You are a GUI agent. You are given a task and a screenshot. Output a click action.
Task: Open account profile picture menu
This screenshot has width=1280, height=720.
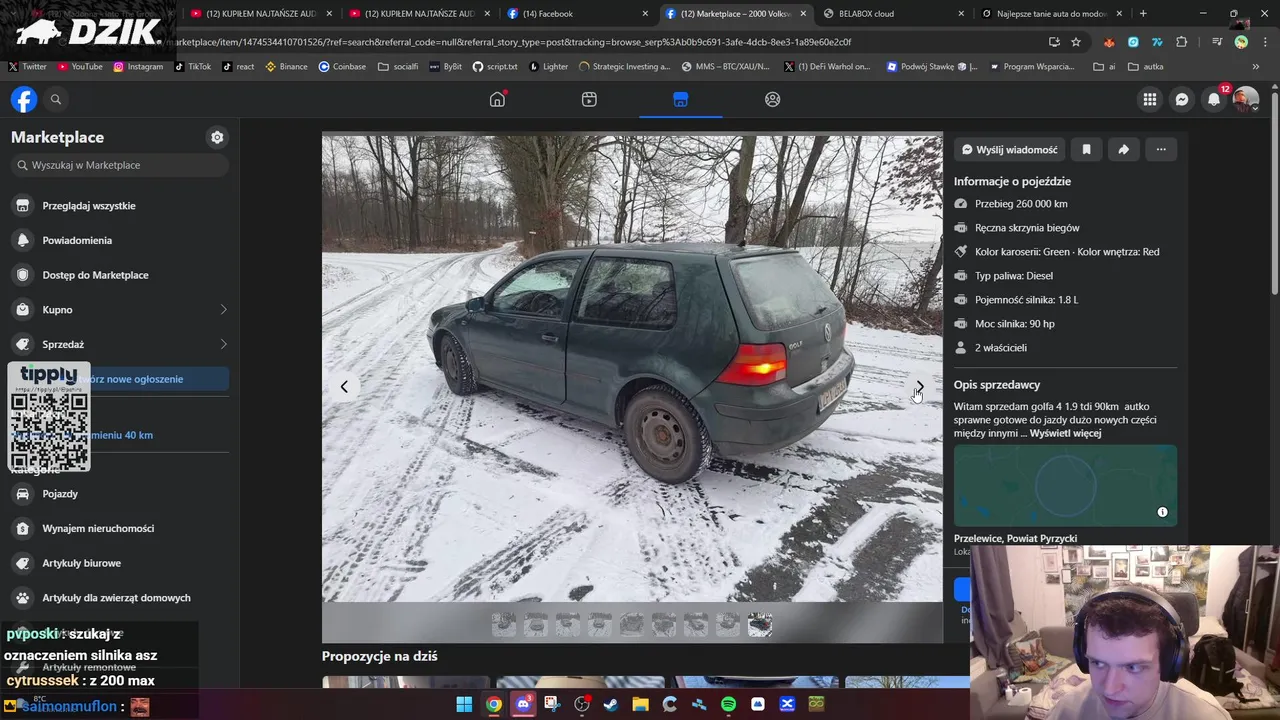[x=1246, y=99]
